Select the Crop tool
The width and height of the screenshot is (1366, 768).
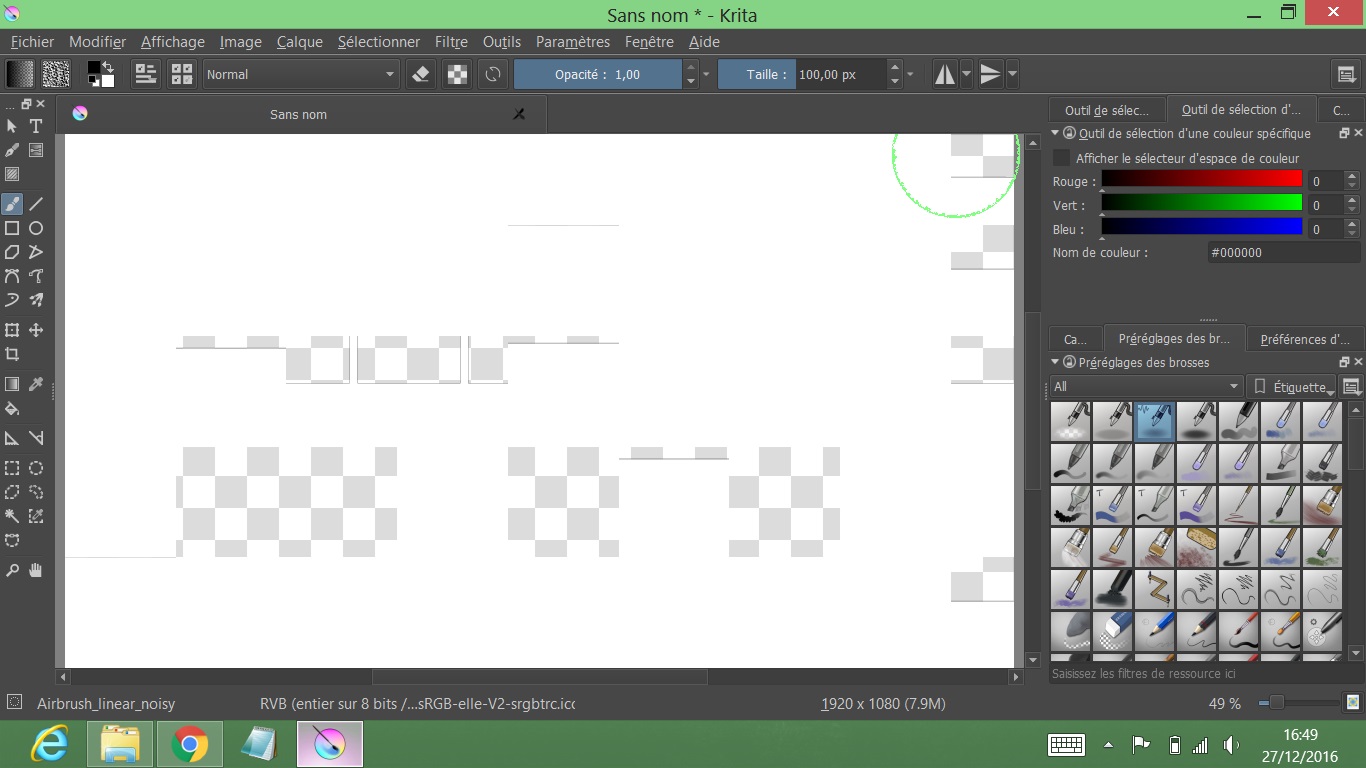click(x=12, y=355)
